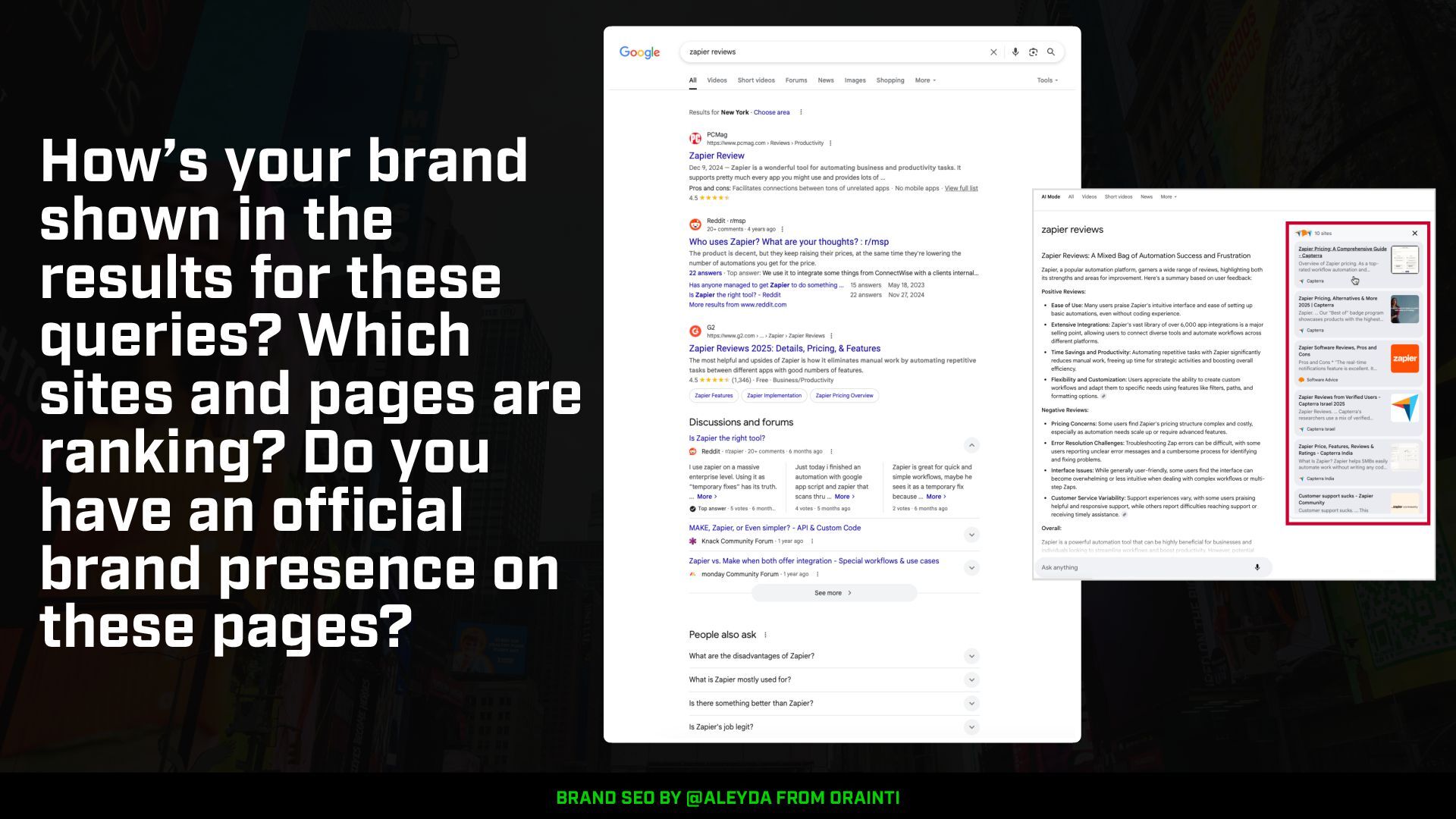Open the PCMag 'Zapier Review' link
The width and height of the screenshot is (1456, 819).
pyautogui.click(x=716, y=155)
